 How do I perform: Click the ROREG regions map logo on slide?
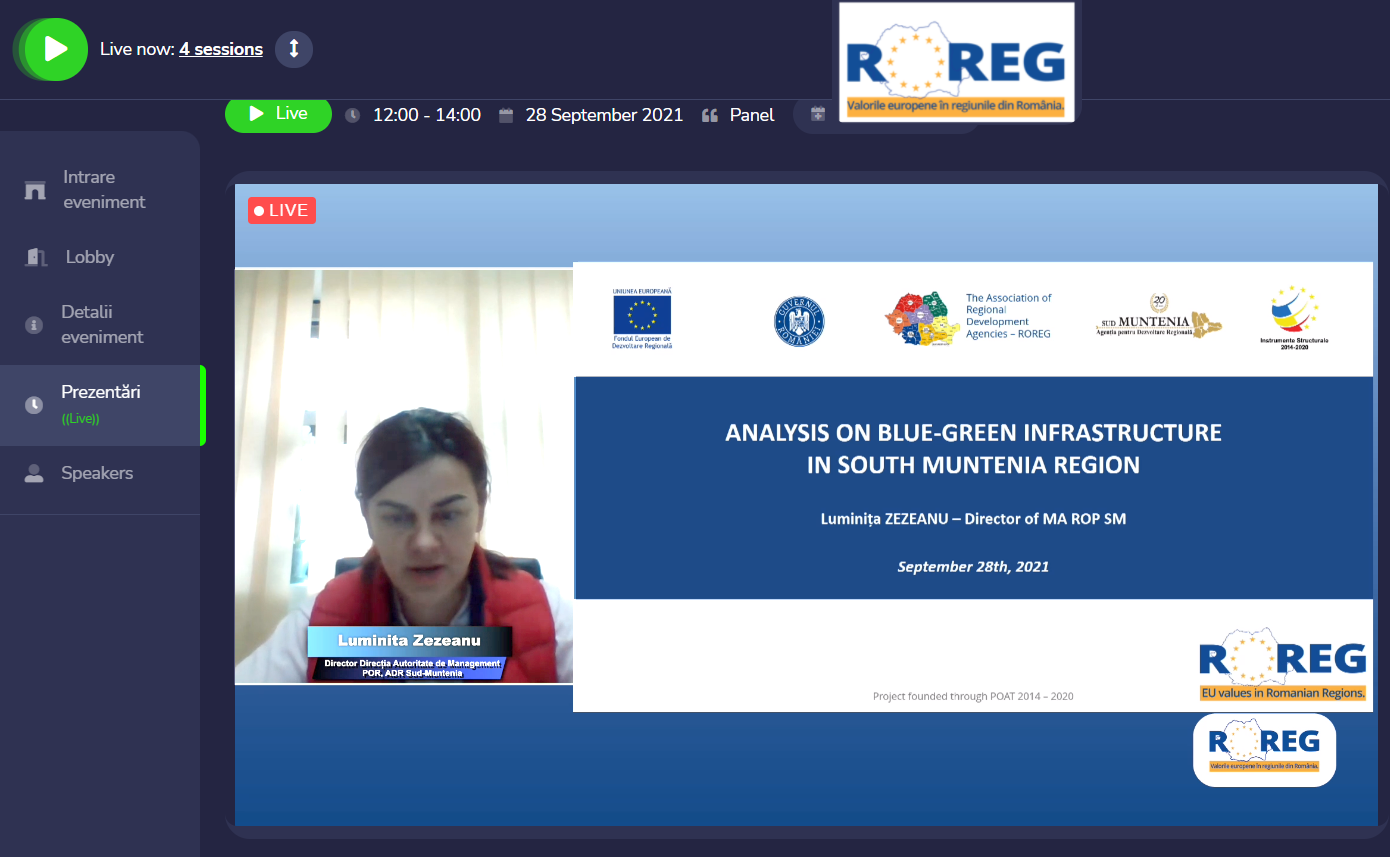[x=922, y=318]
